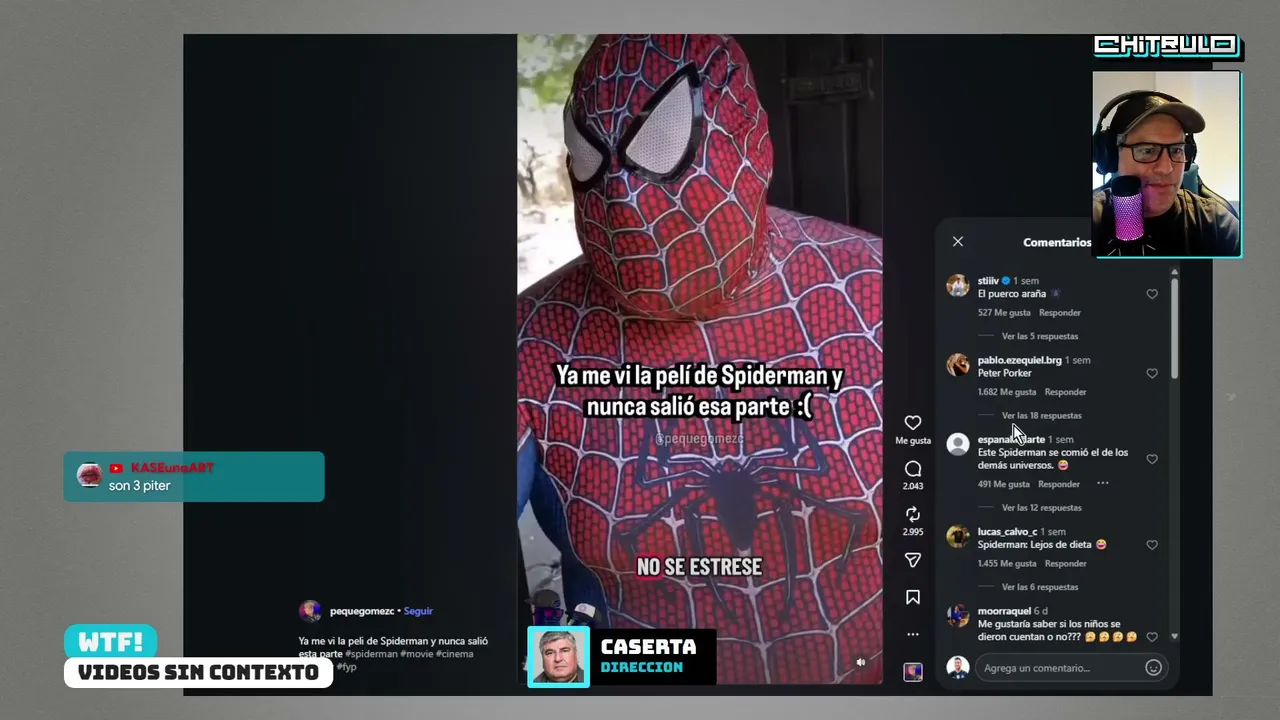
Task: Open the moorraquel username link
Action: coord(1004,611)
